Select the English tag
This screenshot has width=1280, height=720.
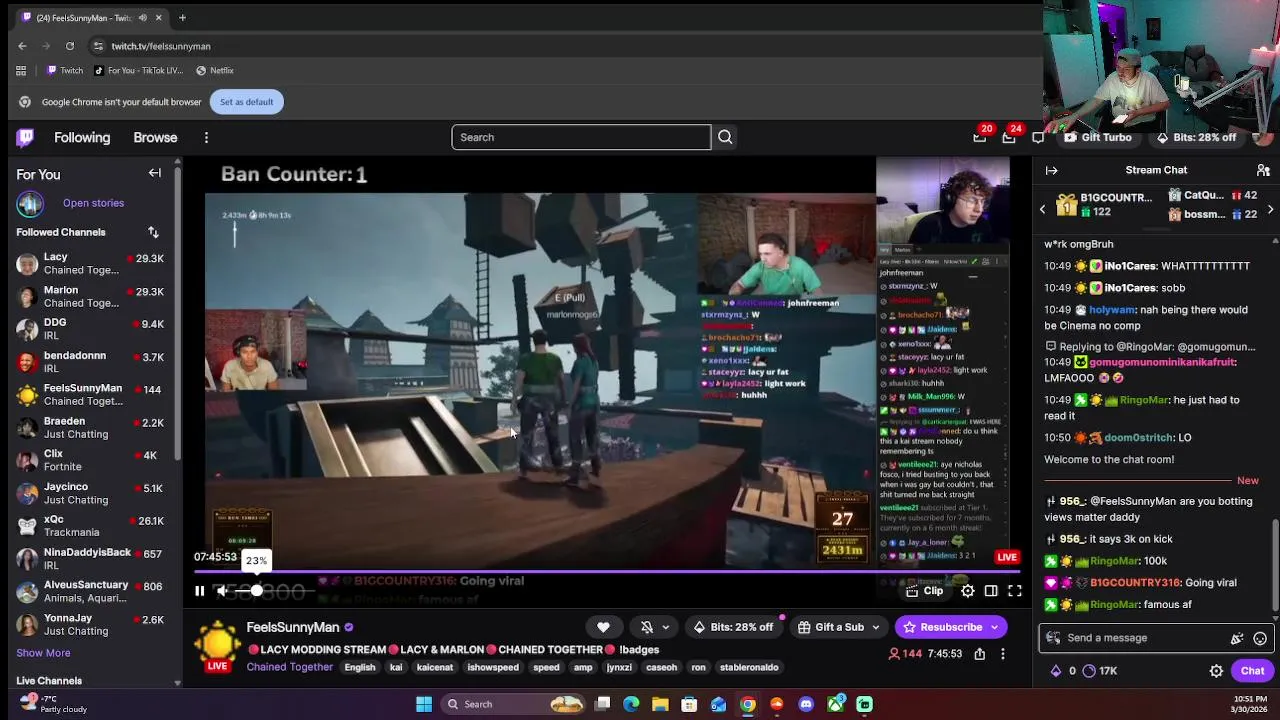click(360, 667)
